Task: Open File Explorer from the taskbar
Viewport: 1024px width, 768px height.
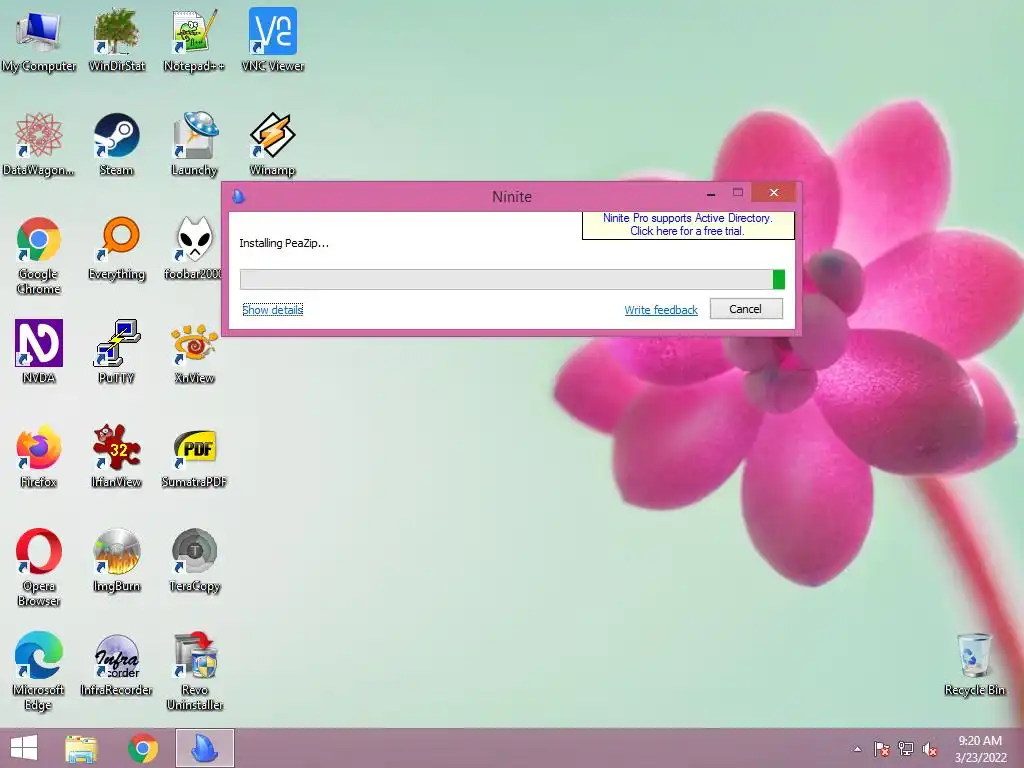Action: click(82, 748)
